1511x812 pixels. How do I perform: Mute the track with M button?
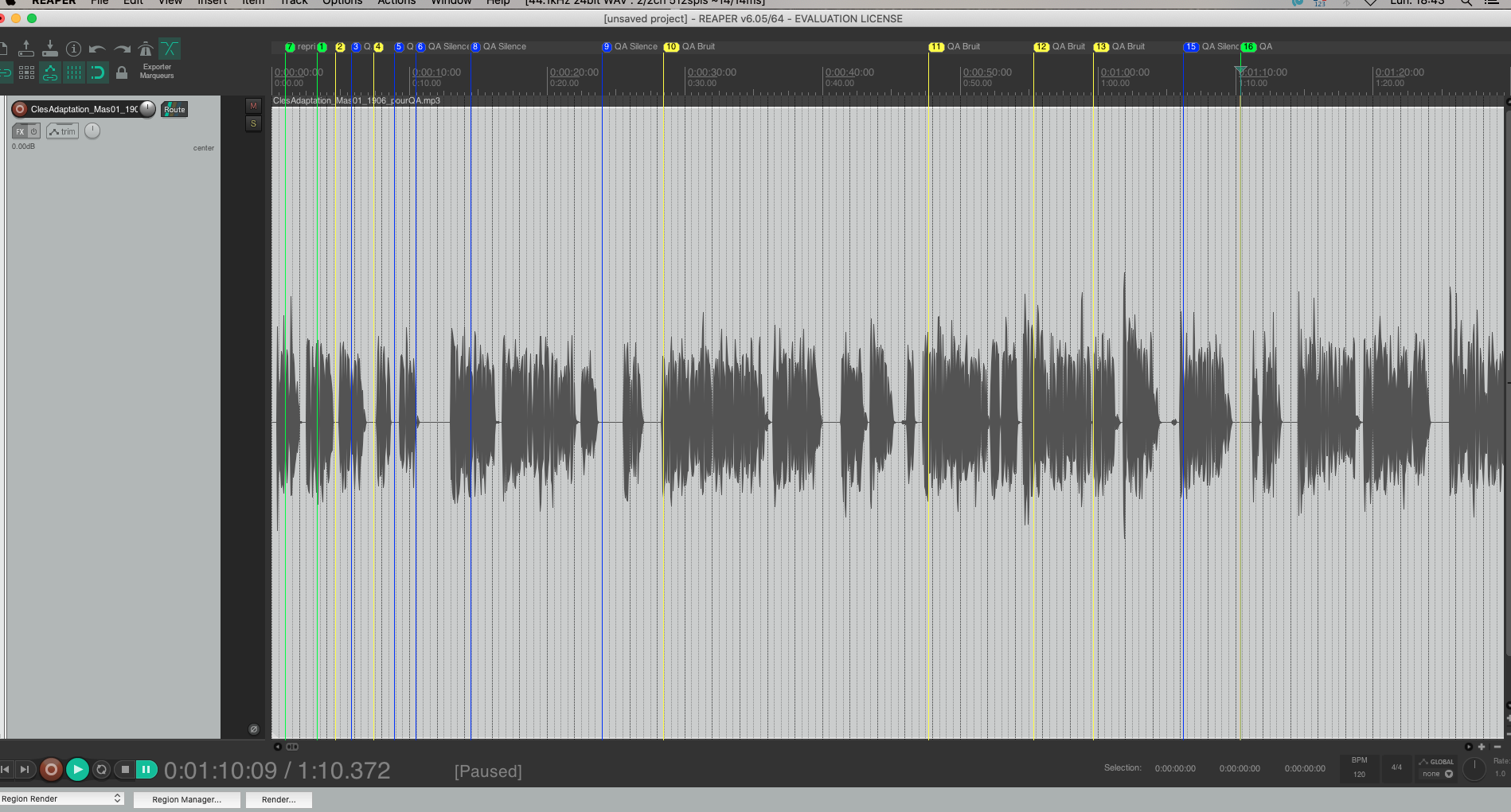click(253, 106)
